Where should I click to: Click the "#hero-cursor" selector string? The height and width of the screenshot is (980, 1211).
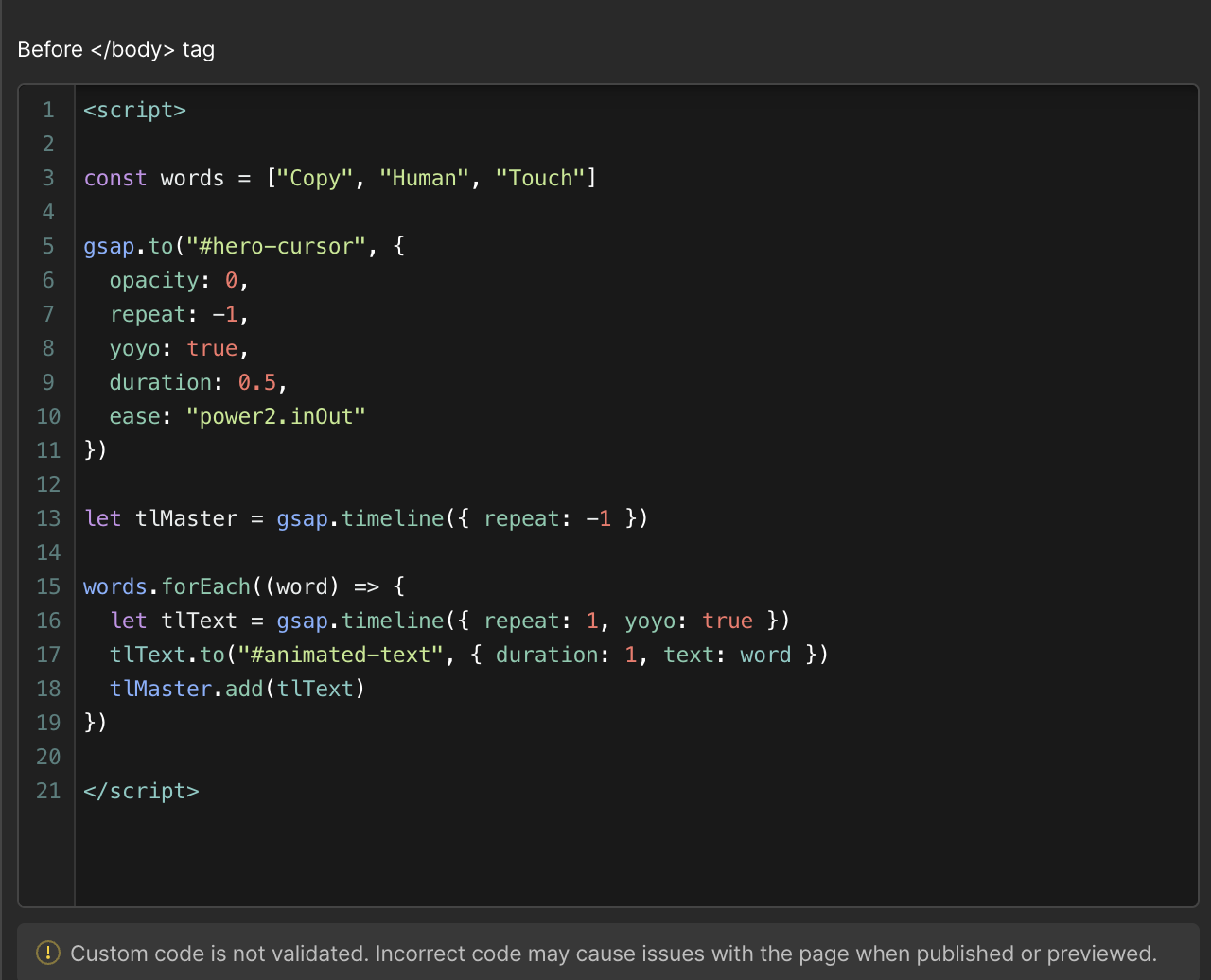point(276,246)
